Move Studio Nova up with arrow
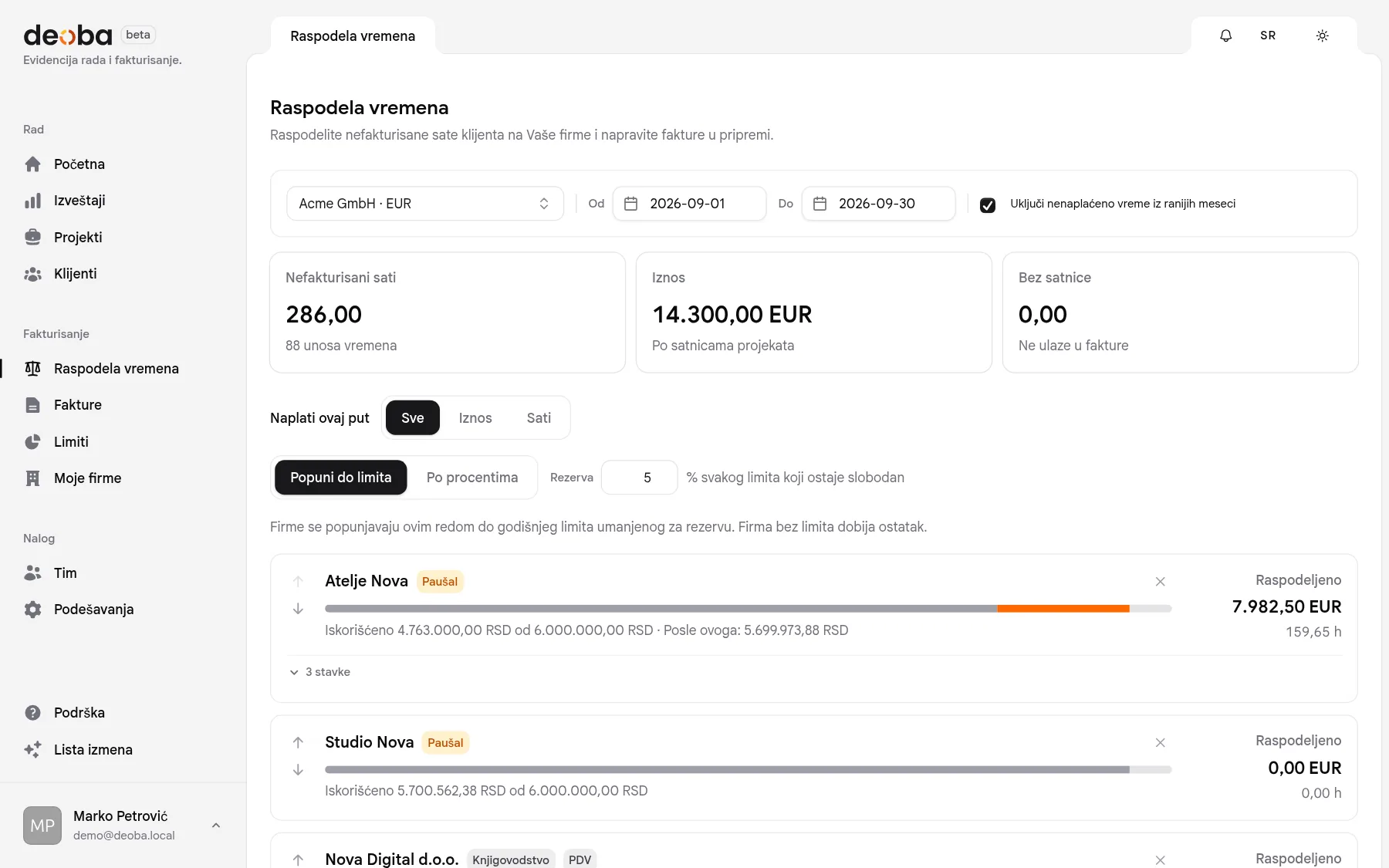Image resolution: width=1389 pixels, height=868 pixels. tap(298, 742)
